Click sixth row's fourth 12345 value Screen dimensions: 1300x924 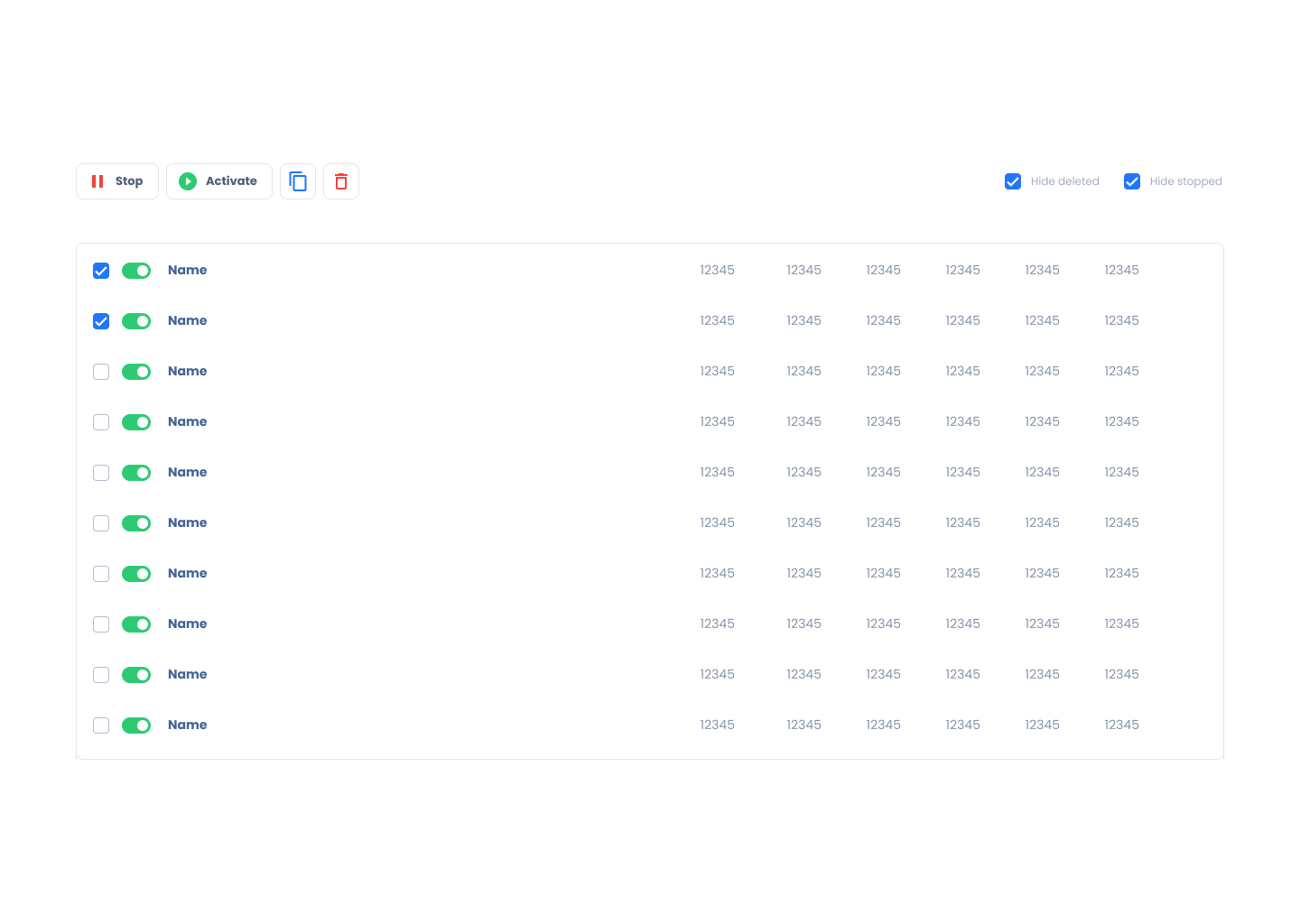pos(962,522)
